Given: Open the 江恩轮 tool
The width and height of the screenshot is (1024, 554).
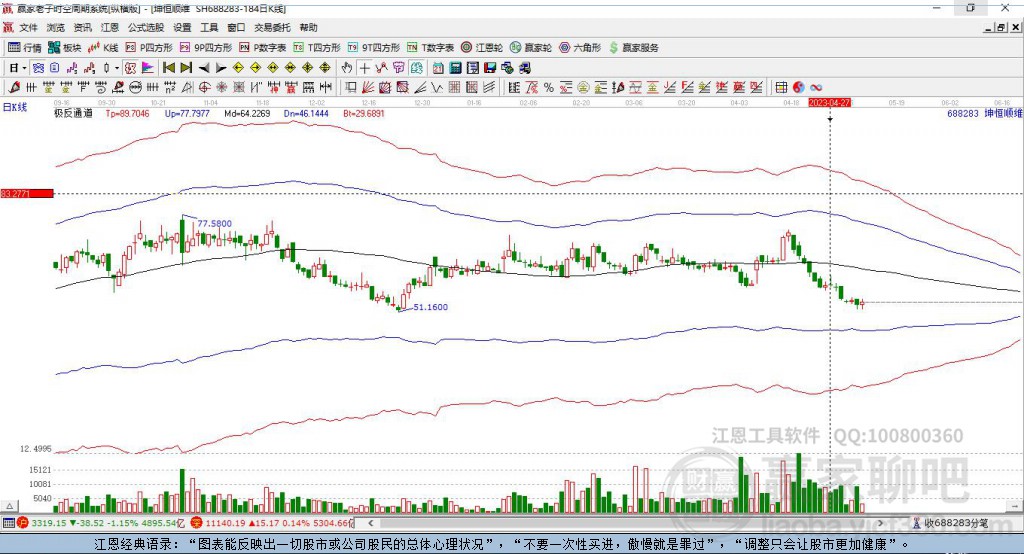Looking at the screenshot, I should (x=482, y=48).
